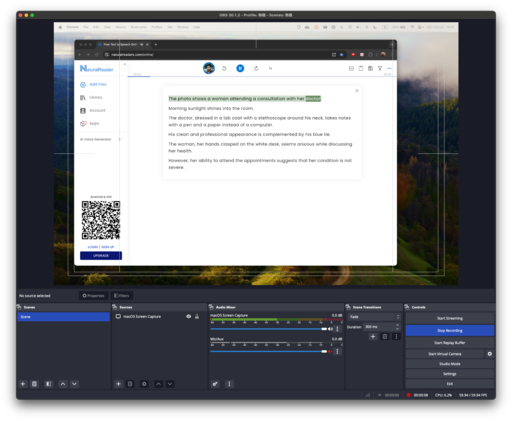
Task: Open source Filters button
Action: pos(121,295)
